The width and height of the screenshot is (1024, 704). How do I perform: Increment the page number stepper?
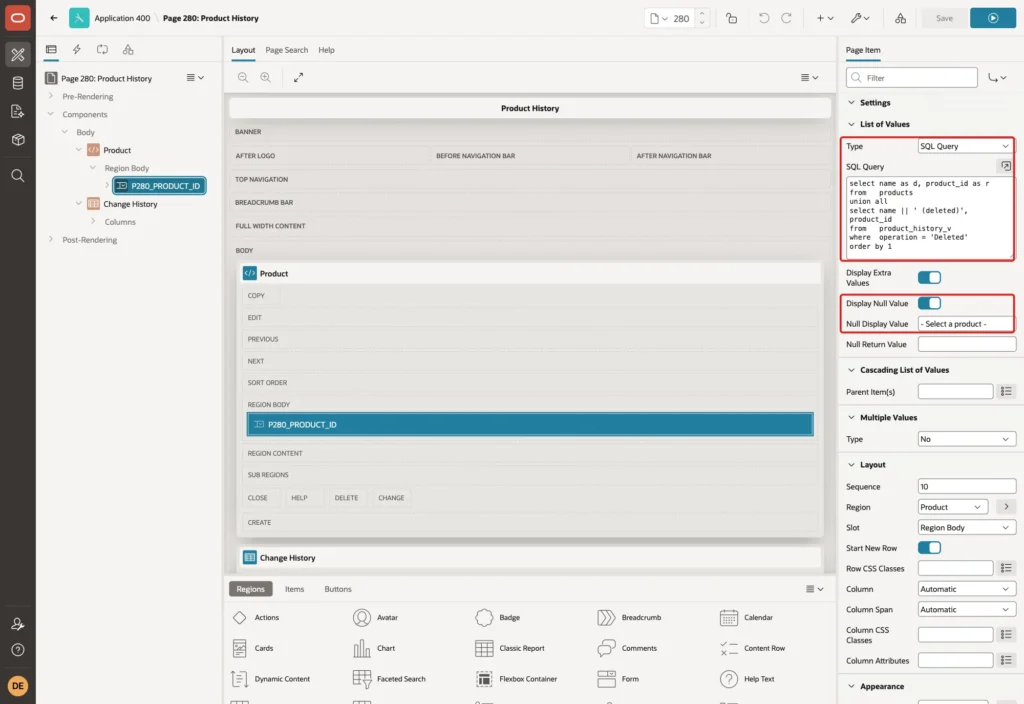point(702,14)
